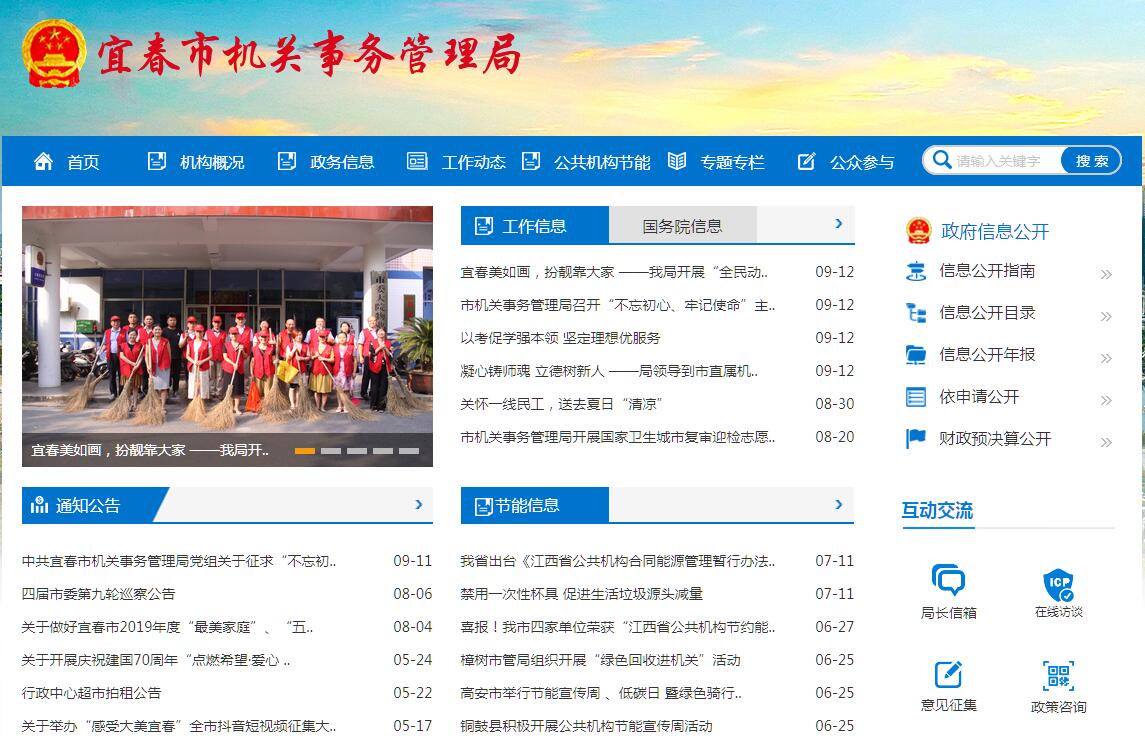Click the magnifier icon in search box
The image size is (1145, 750).
(942, 160)
